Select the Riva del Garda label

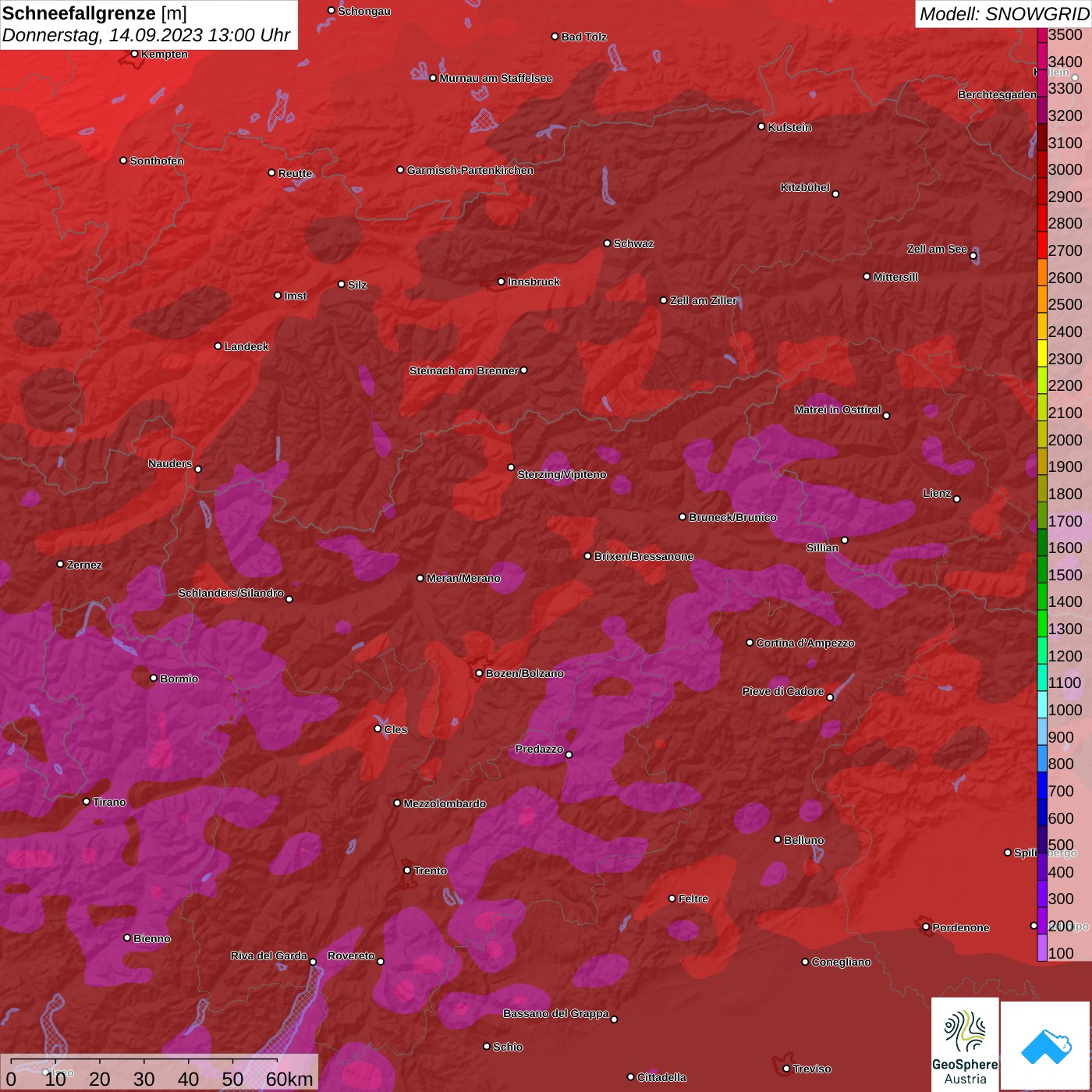tap(269, 955)
